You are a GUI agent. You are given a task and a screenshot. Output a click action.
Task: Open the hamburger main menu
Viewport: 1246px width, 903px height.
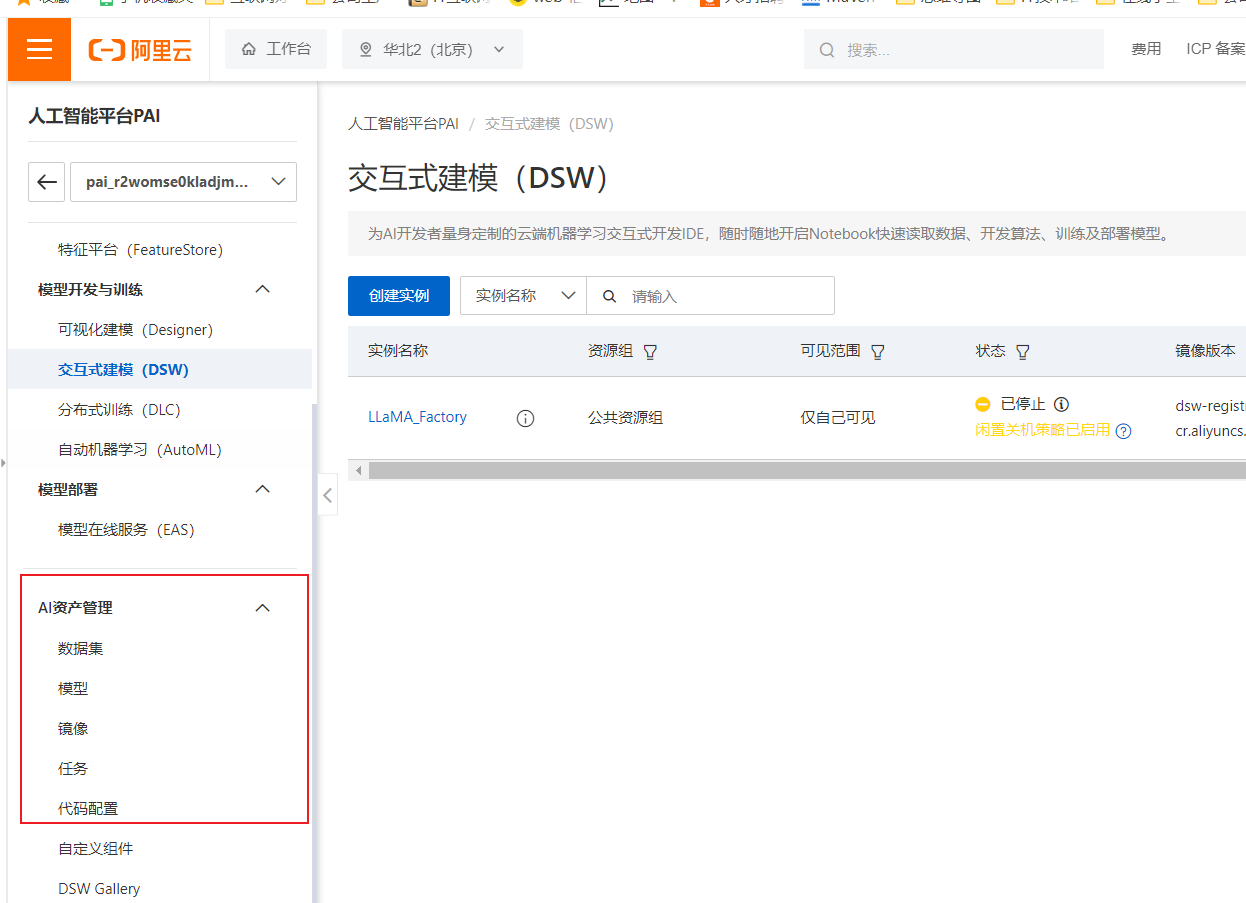click(x=39, y=49)
